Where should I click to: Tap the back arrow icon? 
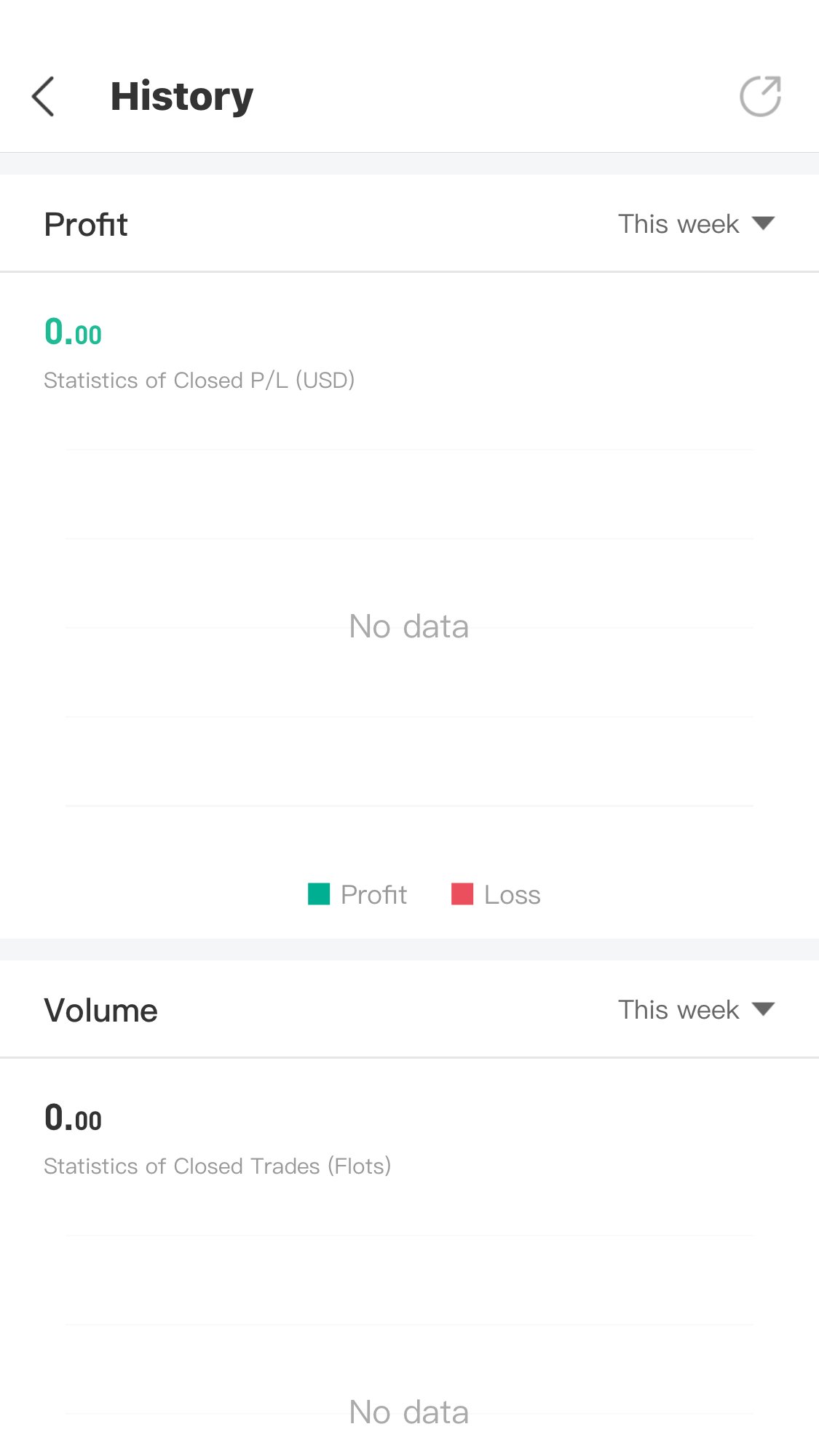pos(43,96)
